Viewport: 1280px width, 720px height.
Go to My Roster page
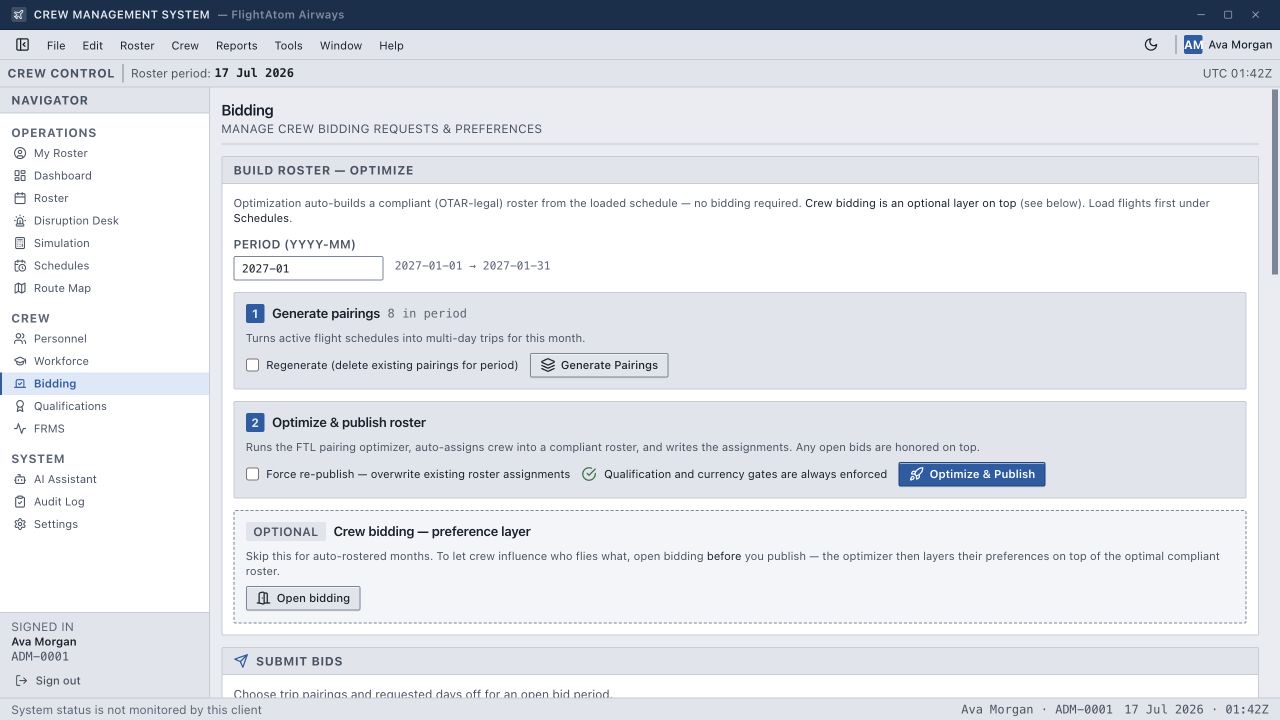[104, 153]
